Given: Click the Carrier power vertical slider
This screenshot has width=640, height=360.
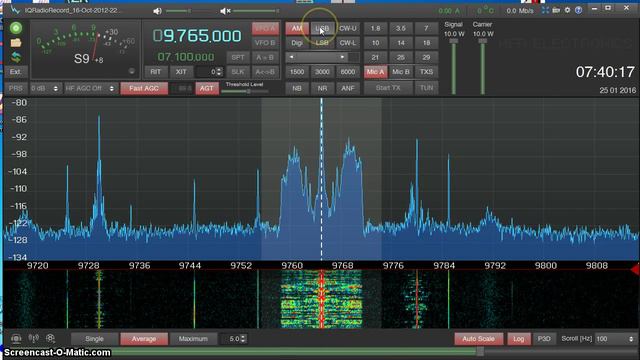Looking at the screenshot, I should click(483, 67).
